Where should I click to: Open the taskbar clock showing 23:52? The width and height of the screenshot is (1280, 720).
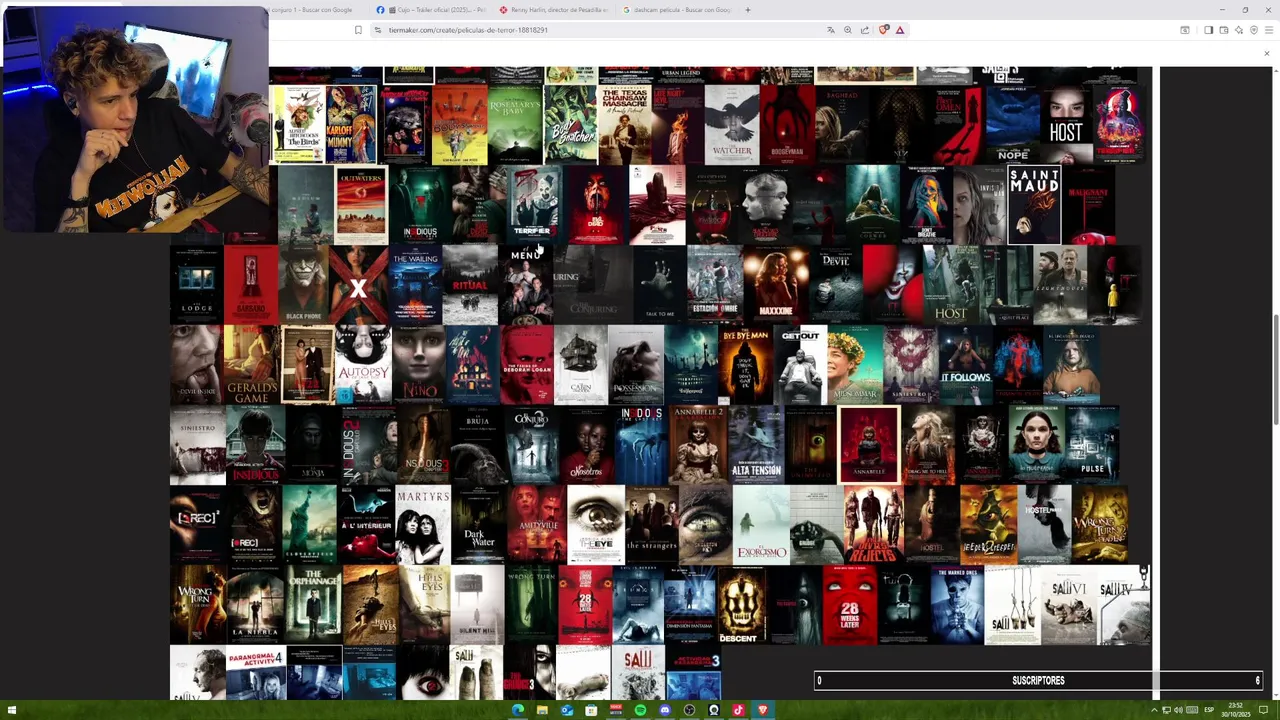coord(1236,710)
